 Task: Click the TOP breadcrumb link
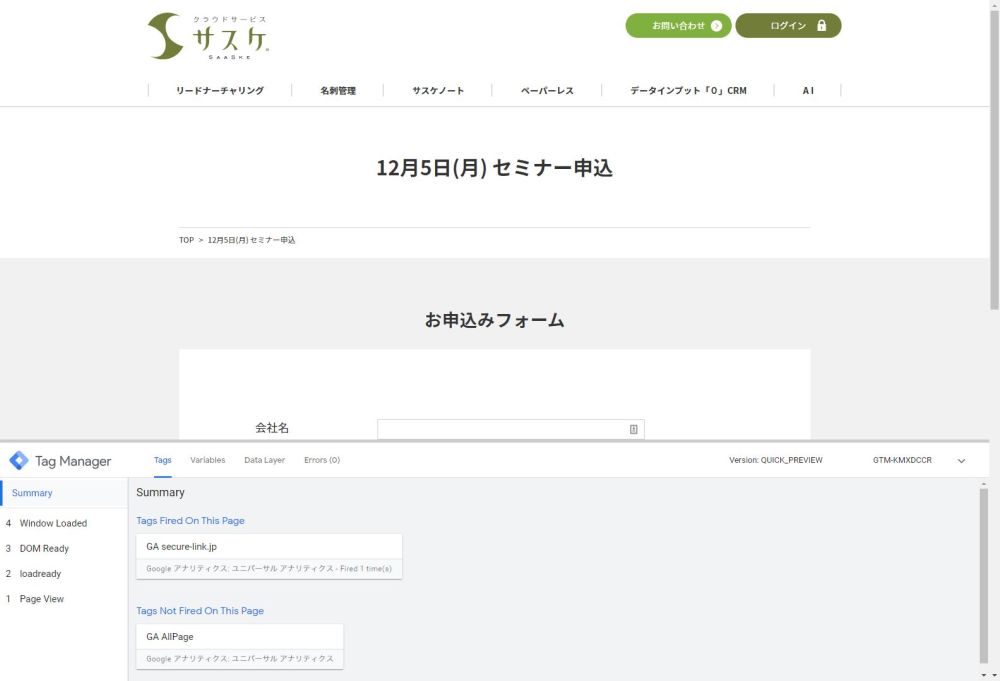186,240
